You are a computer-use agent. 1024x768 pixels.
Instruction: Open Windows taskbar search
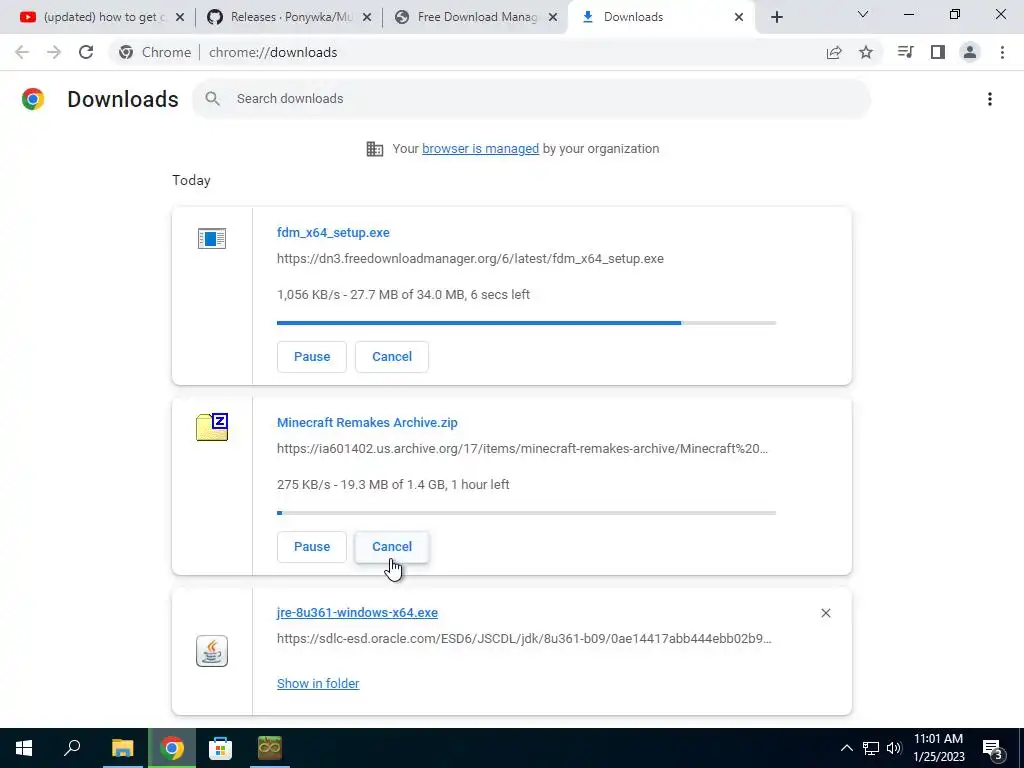pos(72,748)
